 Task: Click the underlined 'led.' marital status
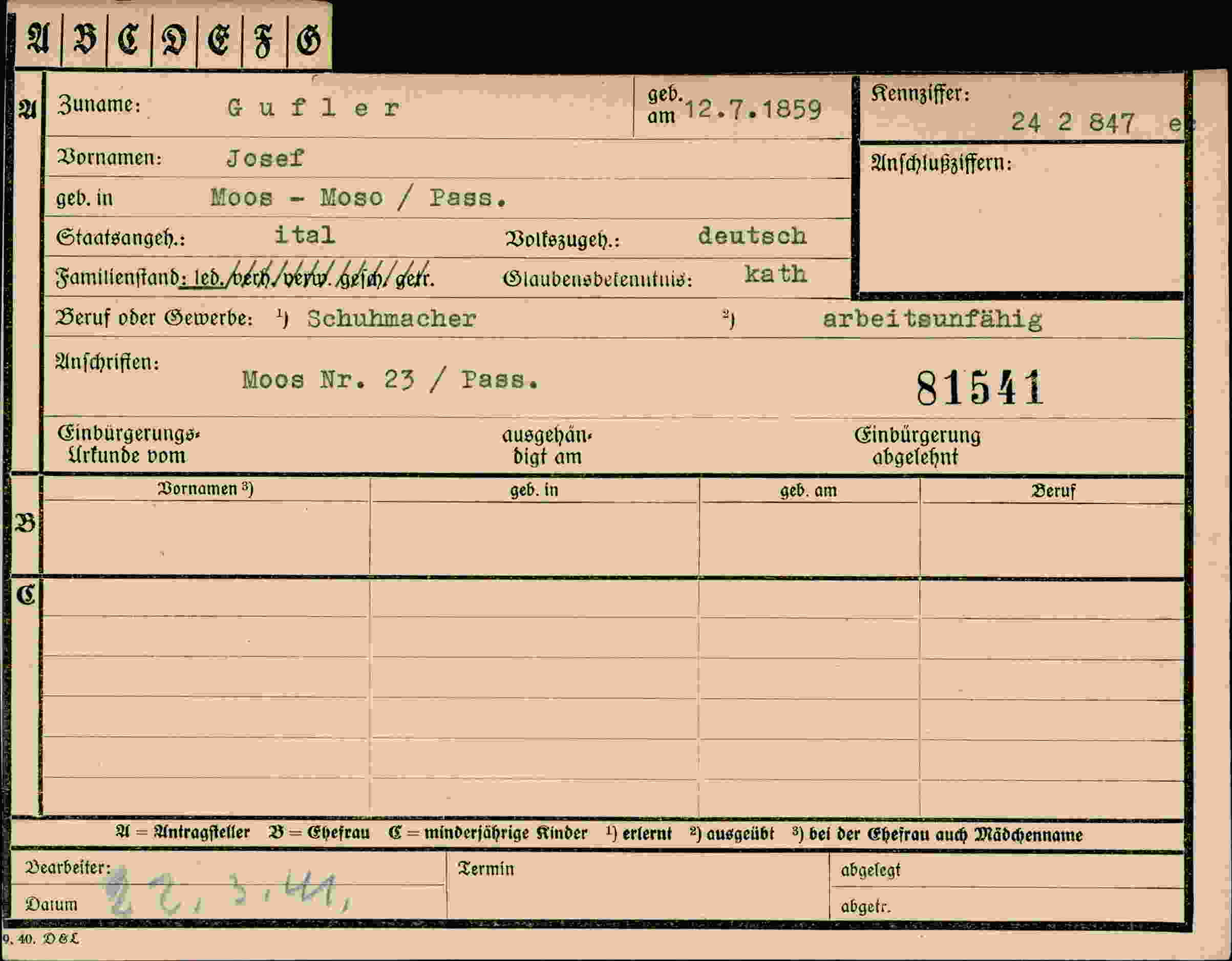(x=208, y=279)
